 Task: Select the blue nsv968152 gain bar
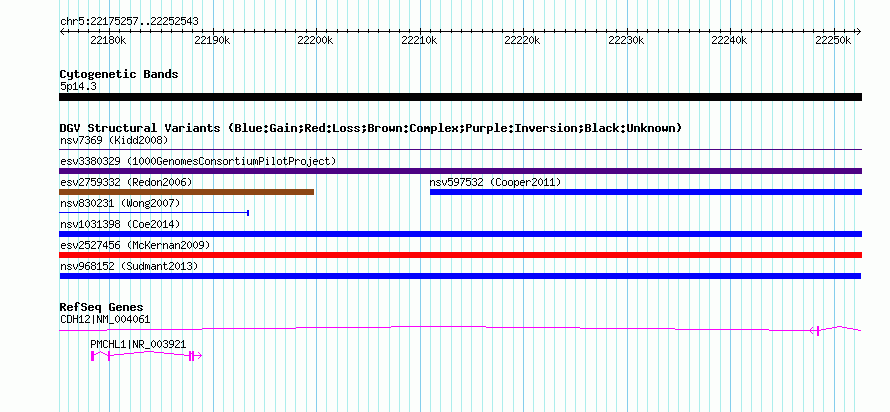[460, 276]
